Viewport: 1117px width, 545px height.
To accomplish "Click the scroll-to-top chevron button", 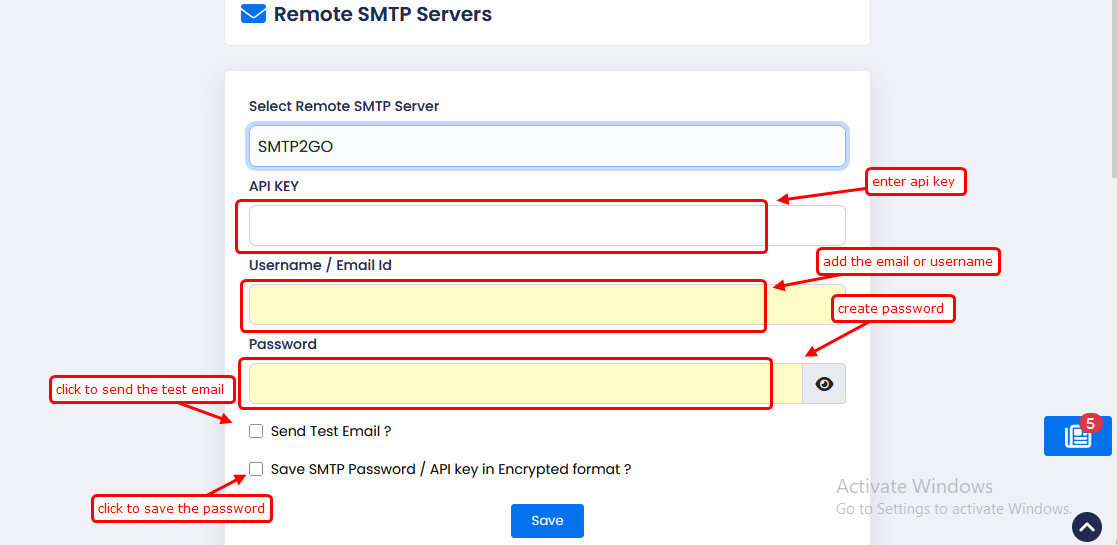I will click(x=1086, y=526).
